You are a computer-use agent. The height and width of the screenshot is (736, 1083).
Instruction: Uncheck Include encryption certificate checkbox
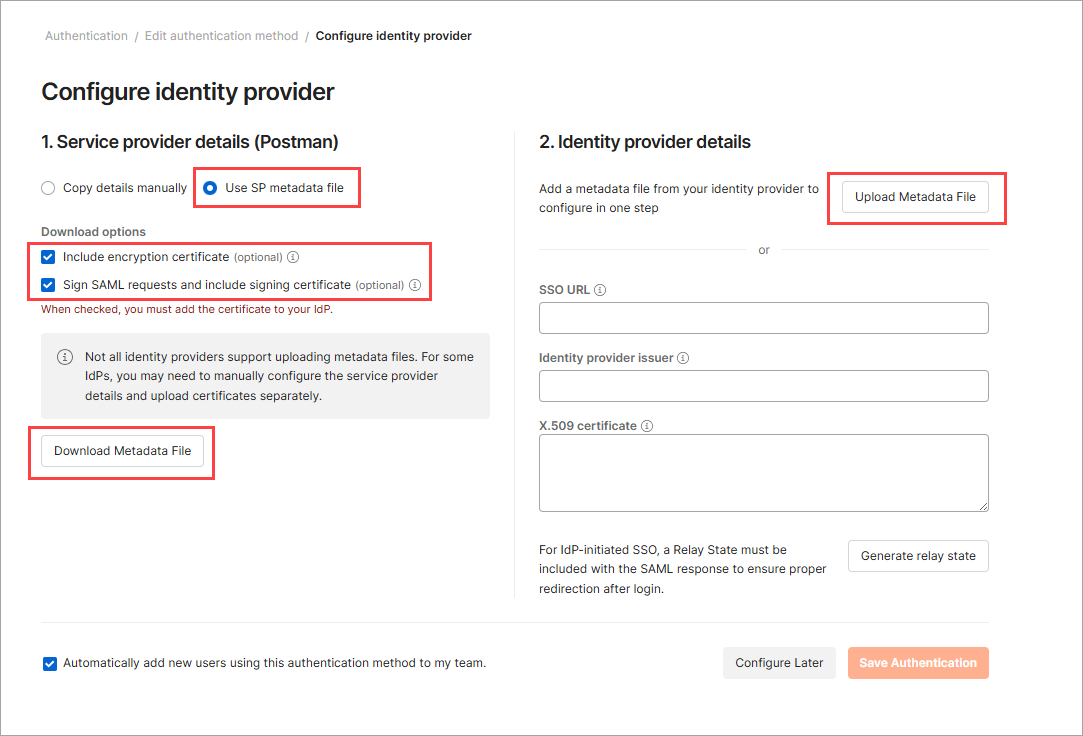[x=48, y=257]
